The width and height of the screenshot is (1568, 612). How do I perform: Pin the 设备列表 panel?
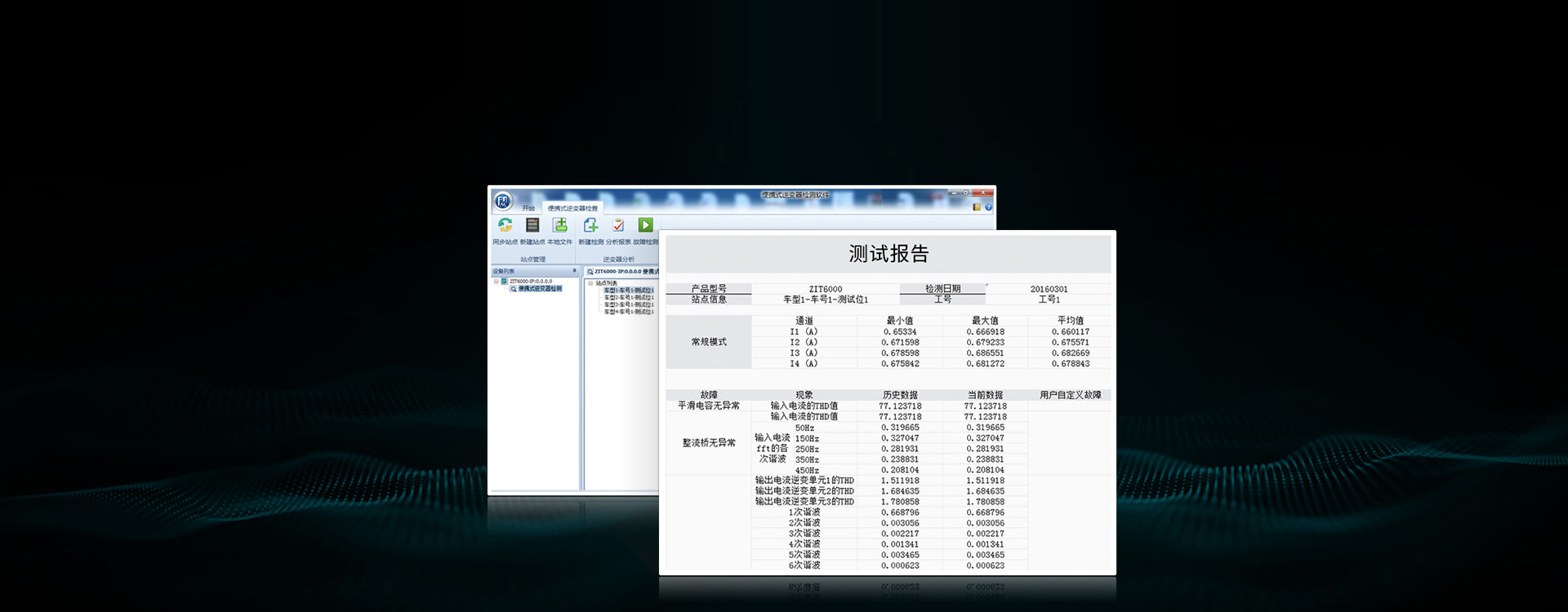(x=574, y=271)
